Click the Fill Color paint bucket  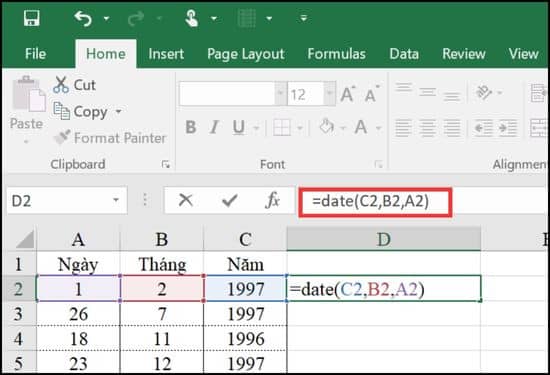[326, 127]
